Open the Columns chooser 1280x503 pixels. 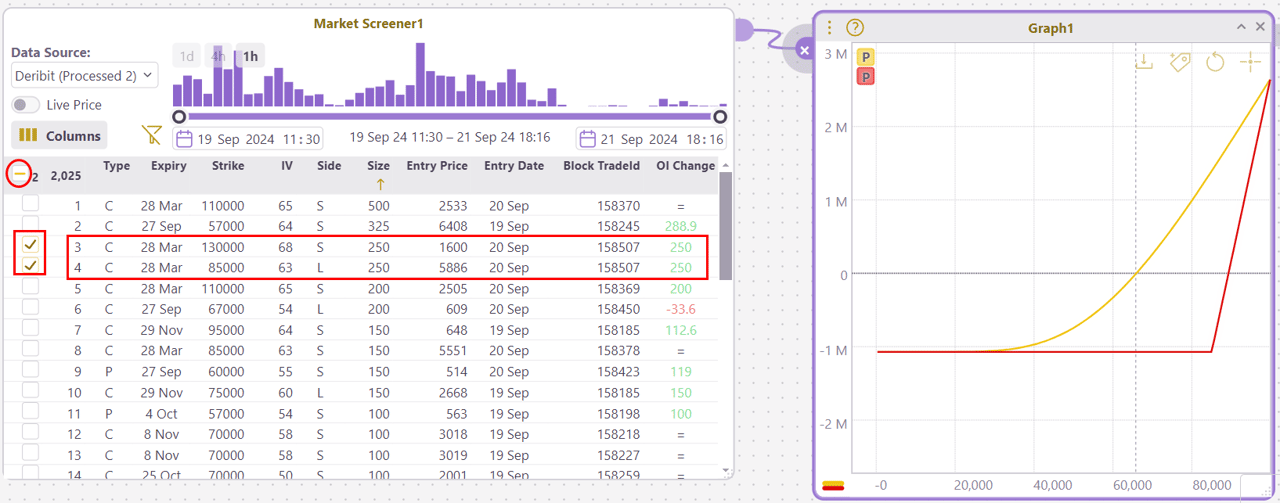(60, 135)
